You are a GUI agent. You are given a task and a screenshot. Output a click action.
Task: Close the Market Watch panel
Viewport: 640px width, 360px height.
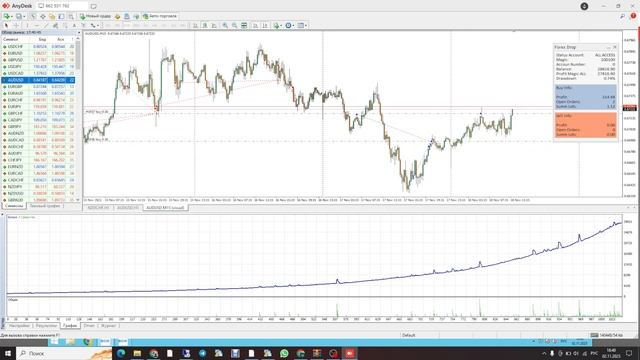[79, 32]
